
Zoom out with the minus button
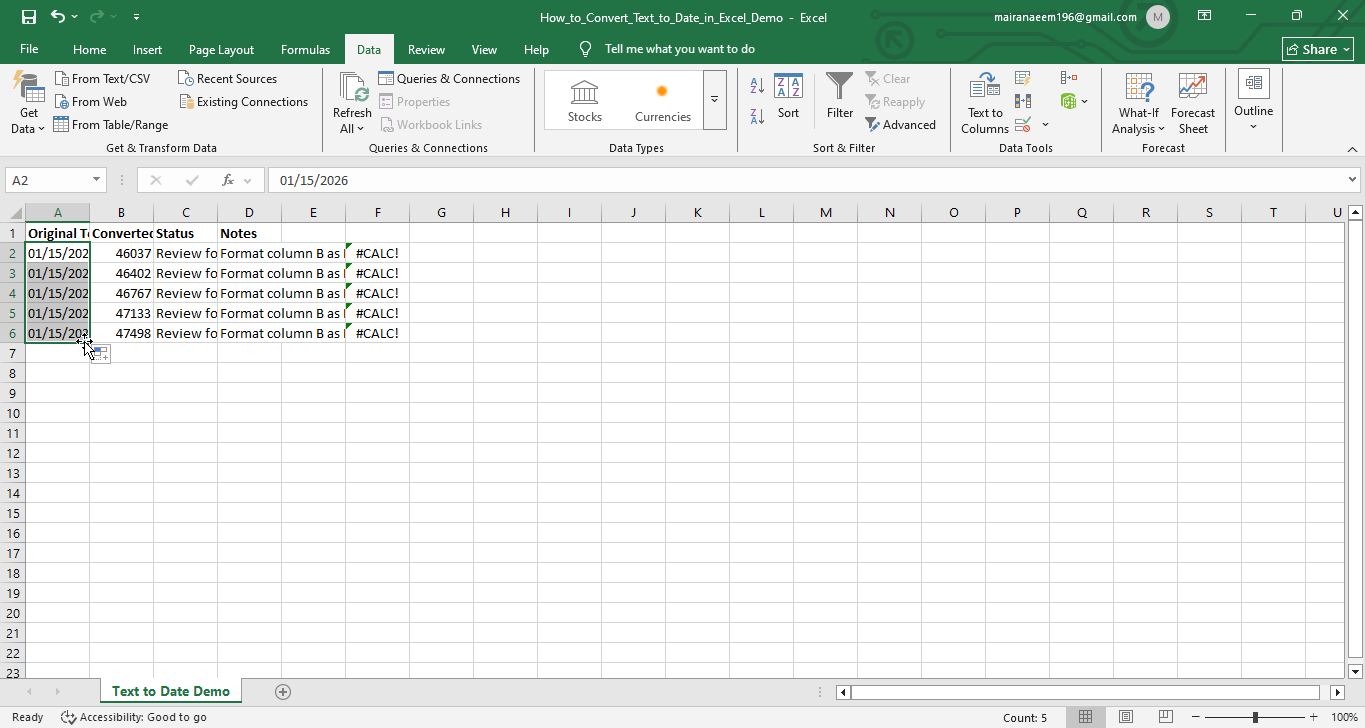click(1194, 717)
